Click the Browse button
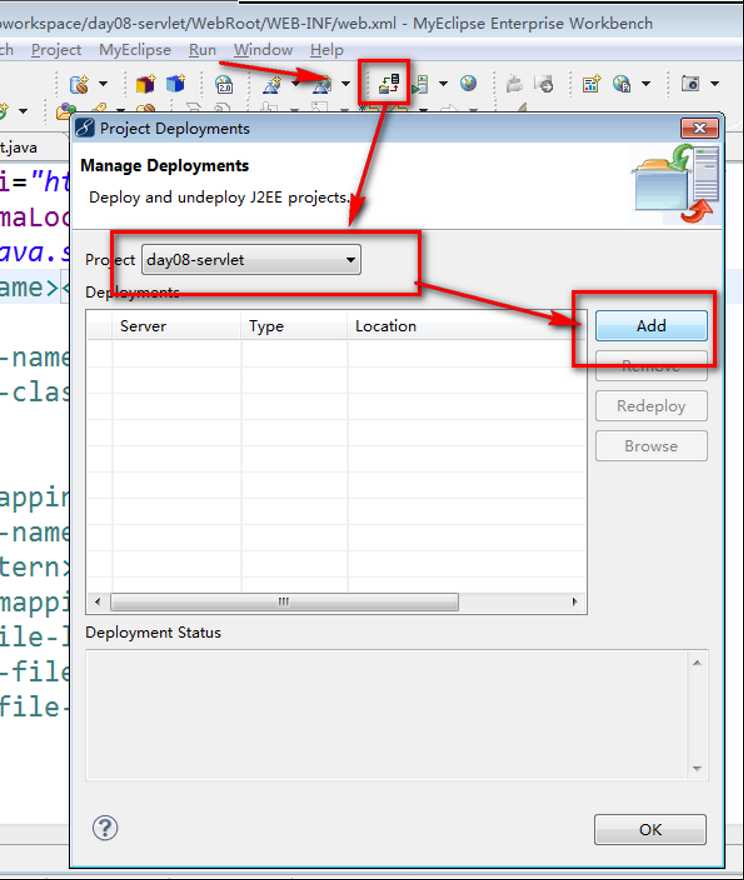This screenshot has height=880, width=744. 651,446
